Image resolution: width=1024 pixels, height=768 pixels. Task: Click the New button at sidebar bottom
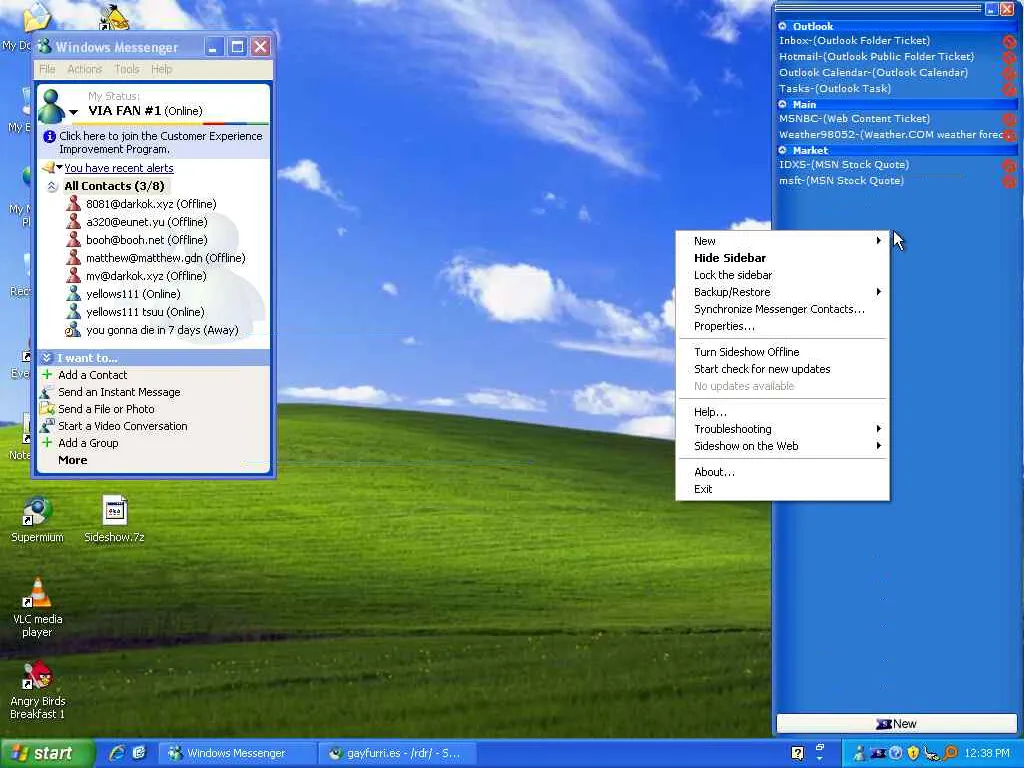[897, 724]
